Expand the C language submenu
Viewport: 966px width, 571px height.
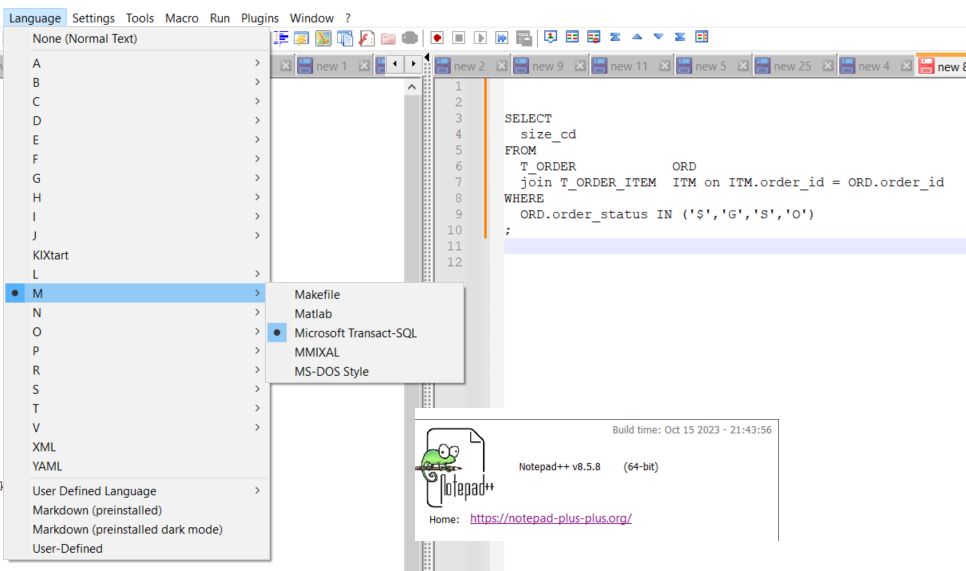137,102
